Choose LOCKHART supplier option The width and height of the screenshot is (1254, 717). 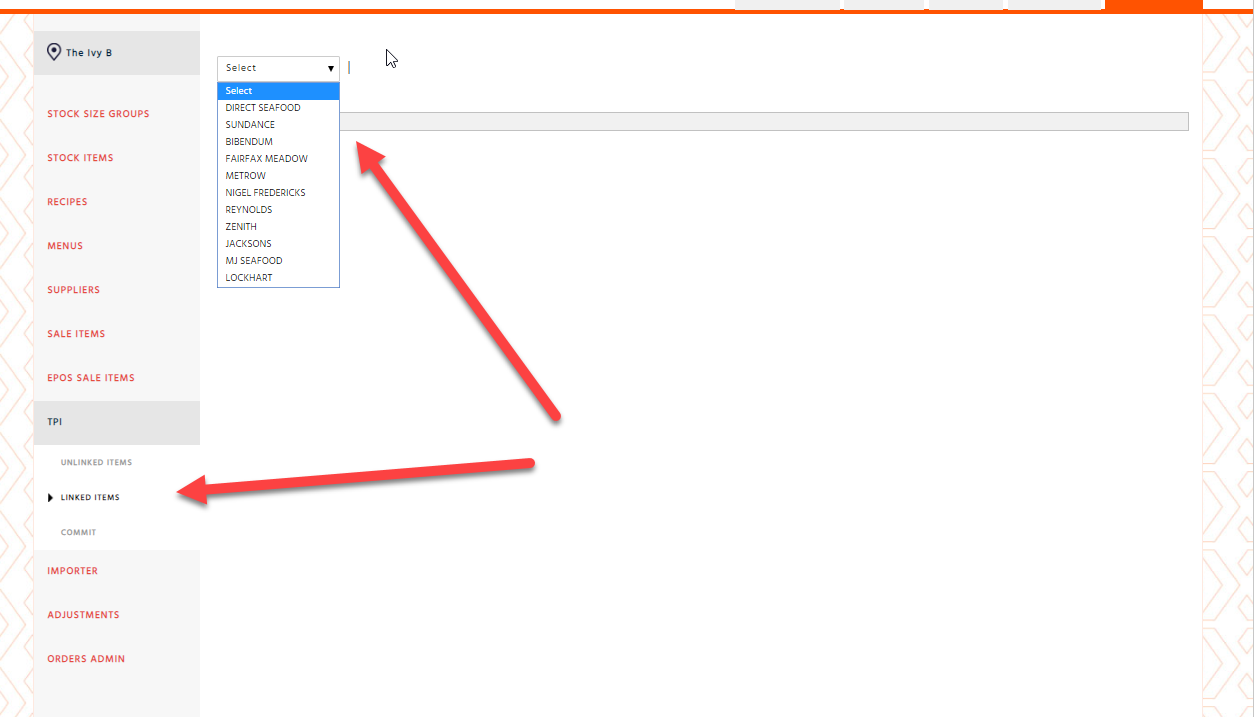(x=278, y=278)
